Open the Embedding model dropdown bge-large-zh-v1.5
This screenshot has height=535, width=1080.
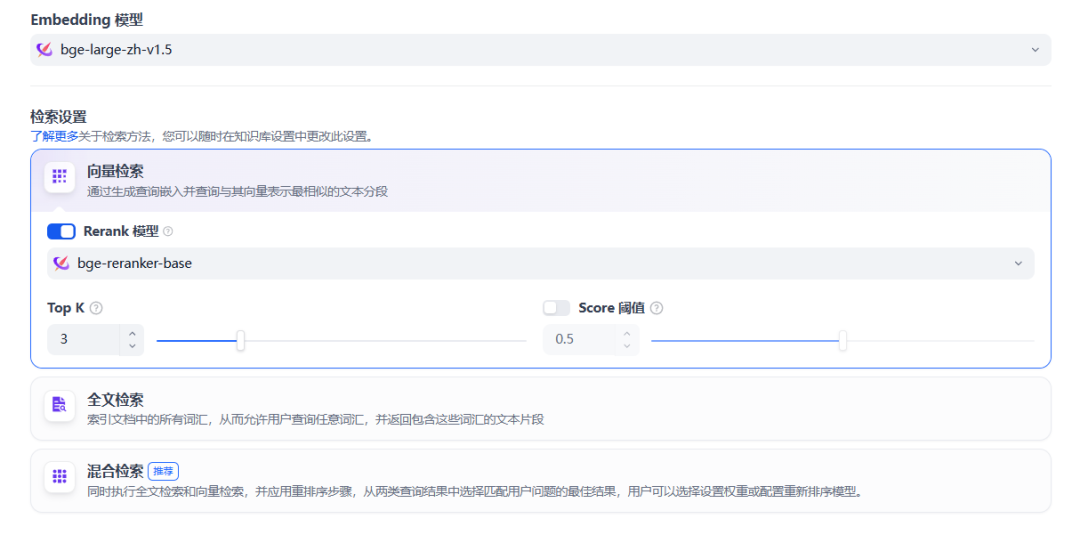point(541,50)
